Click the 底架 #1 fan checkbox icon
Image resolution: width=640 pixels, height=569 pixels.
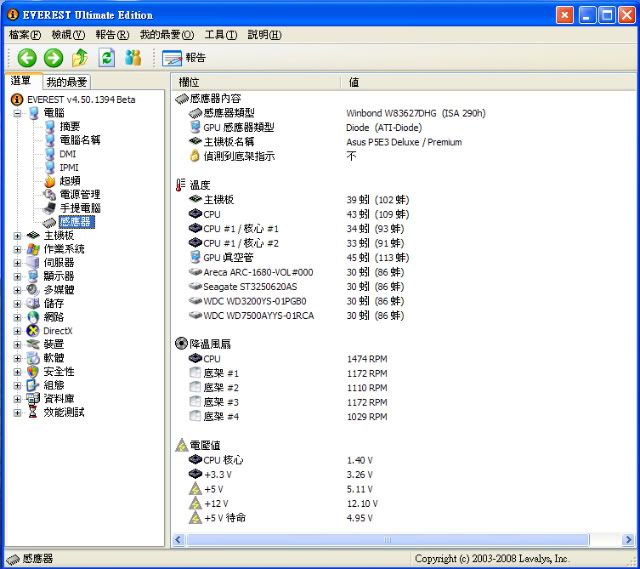(x=195, y=373)
